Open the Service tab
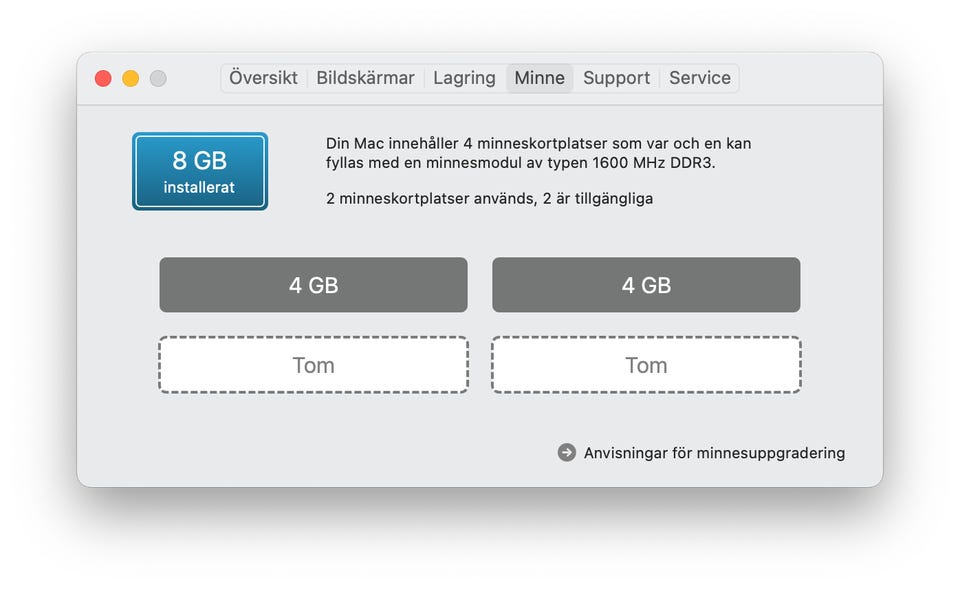 click(699, 78)
